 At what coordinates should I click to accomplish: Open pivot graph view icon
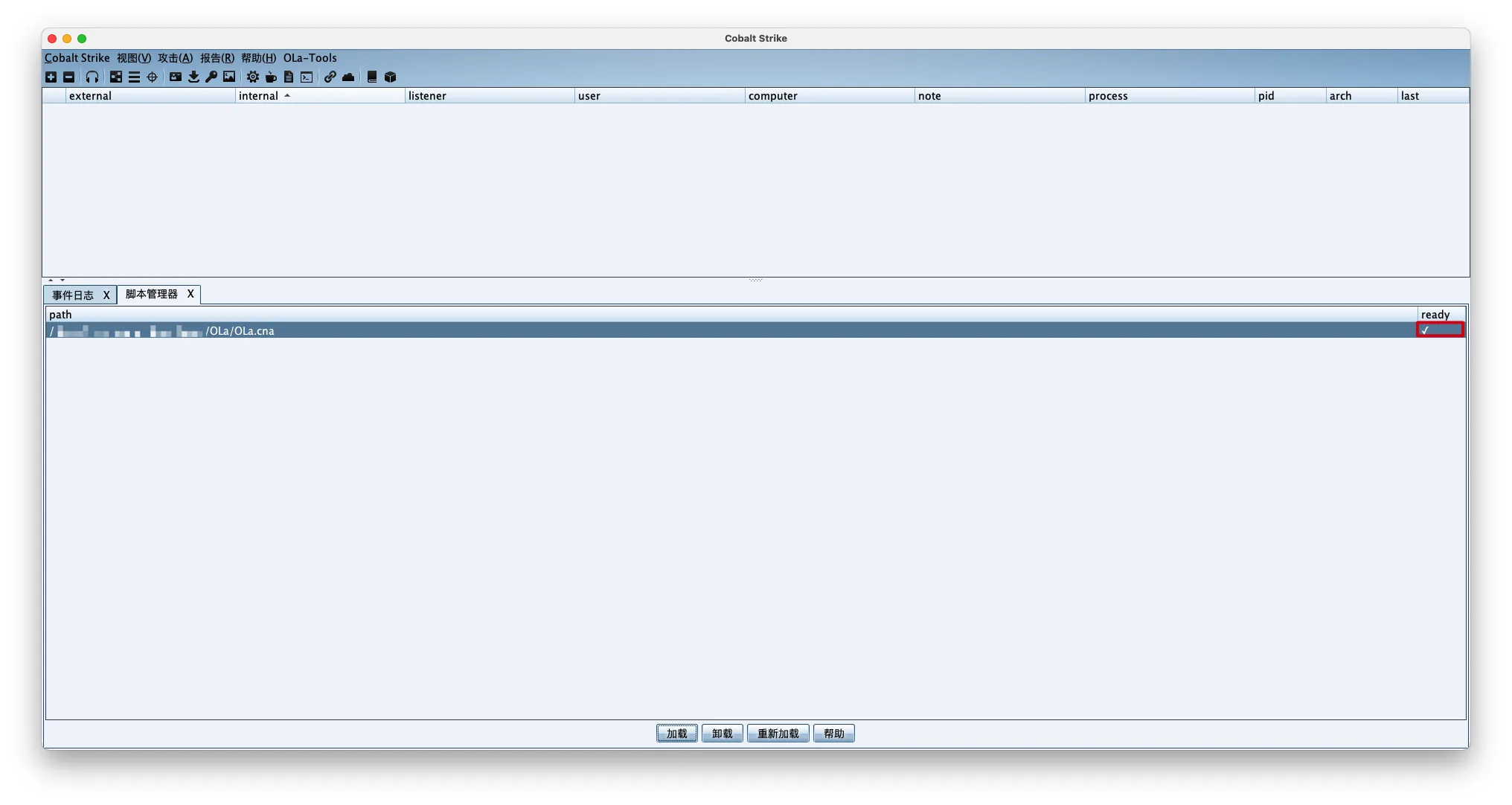116,77
